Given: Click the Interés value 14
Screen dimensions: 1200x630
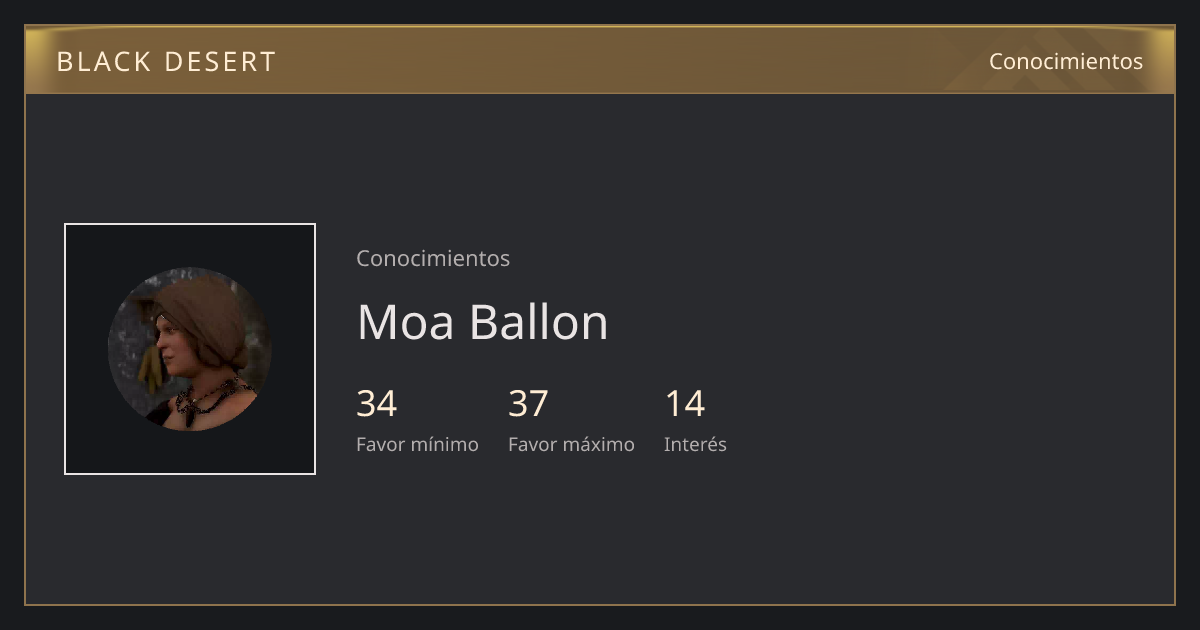Looking at the screenshot, I should click(x=685, y=404).
